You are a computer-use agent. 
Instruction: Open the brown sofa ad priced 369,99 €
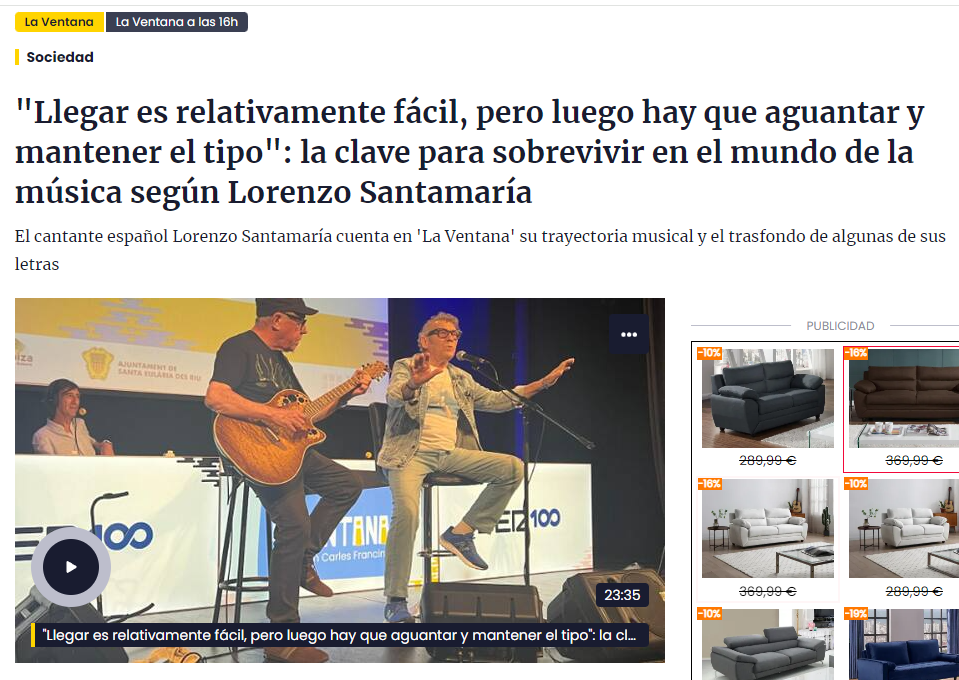point(902,408)
